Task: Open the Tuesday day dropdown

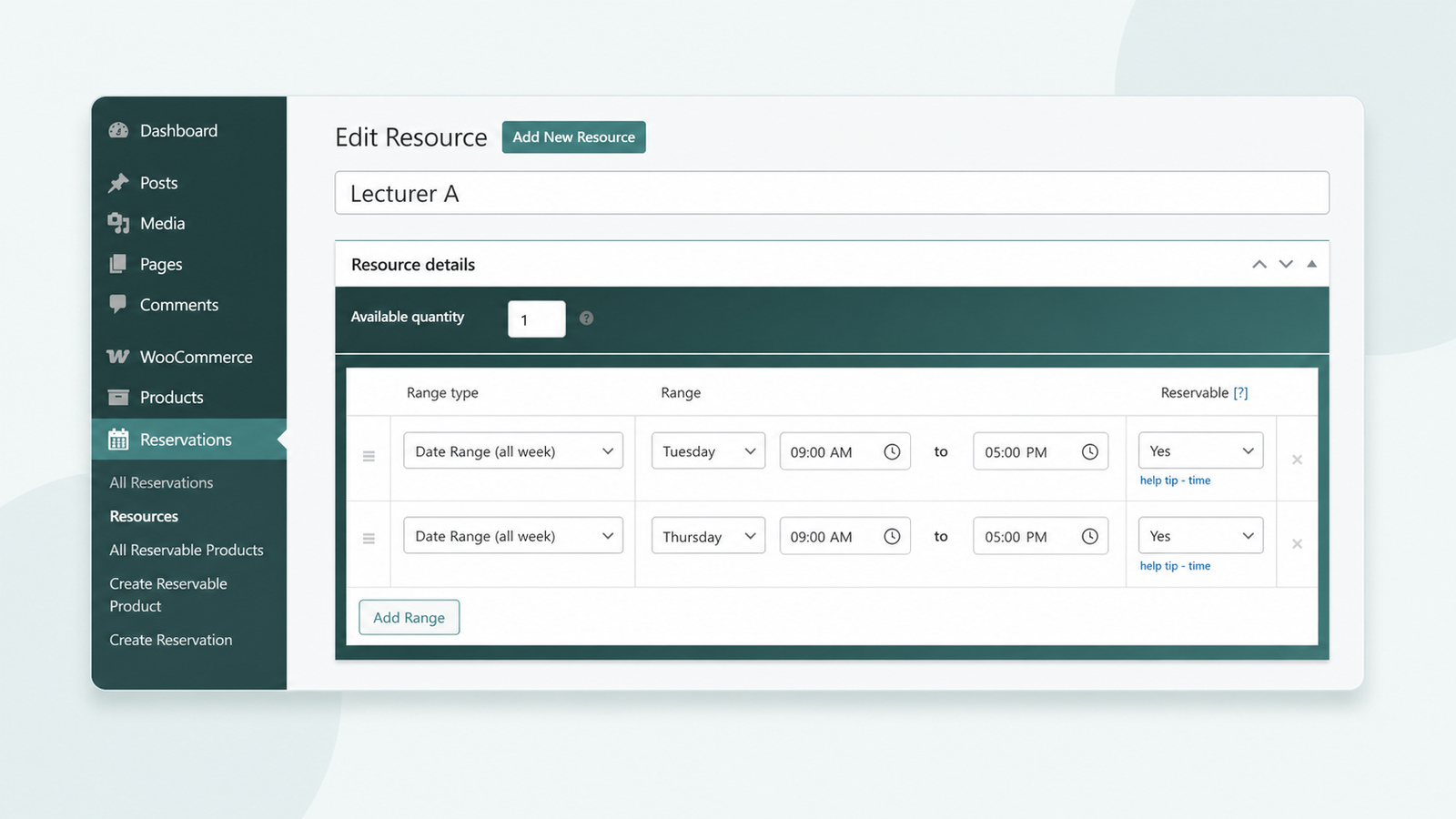Action: point(708,450)
